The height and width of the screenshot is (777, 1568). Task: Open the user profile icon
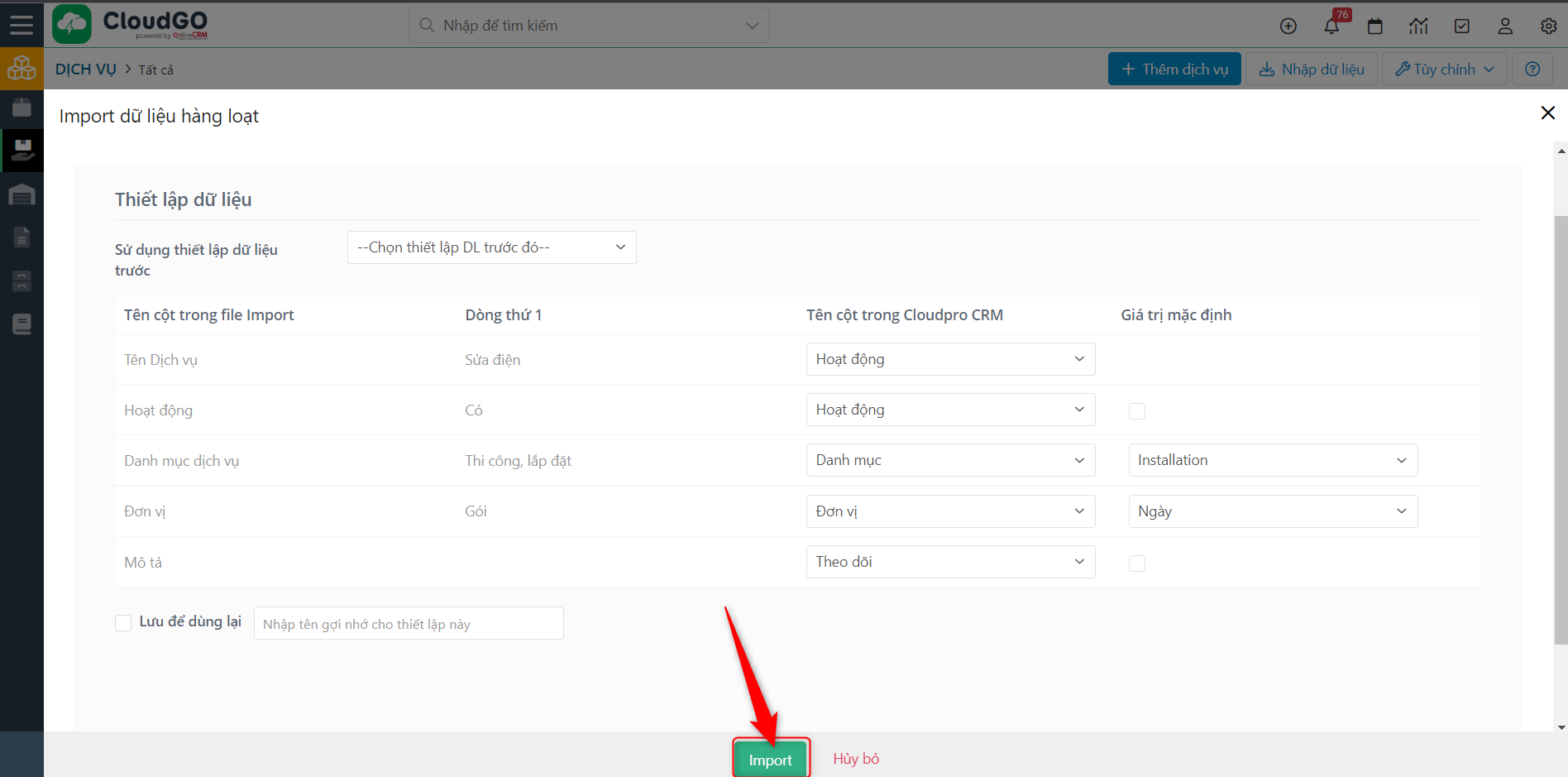[1505, 26]
